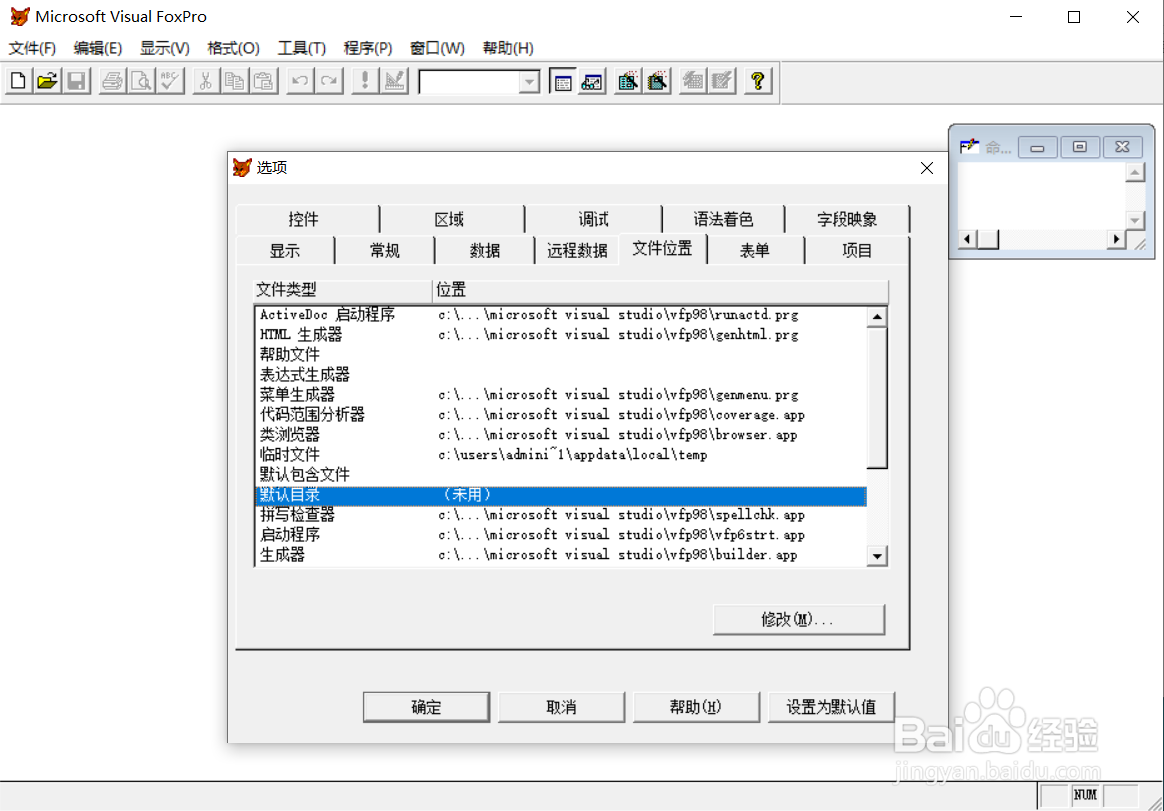Switch to the 常规 tab
Image resolution: width=1164 pixels, height=811 pixels.
(385, 250)
